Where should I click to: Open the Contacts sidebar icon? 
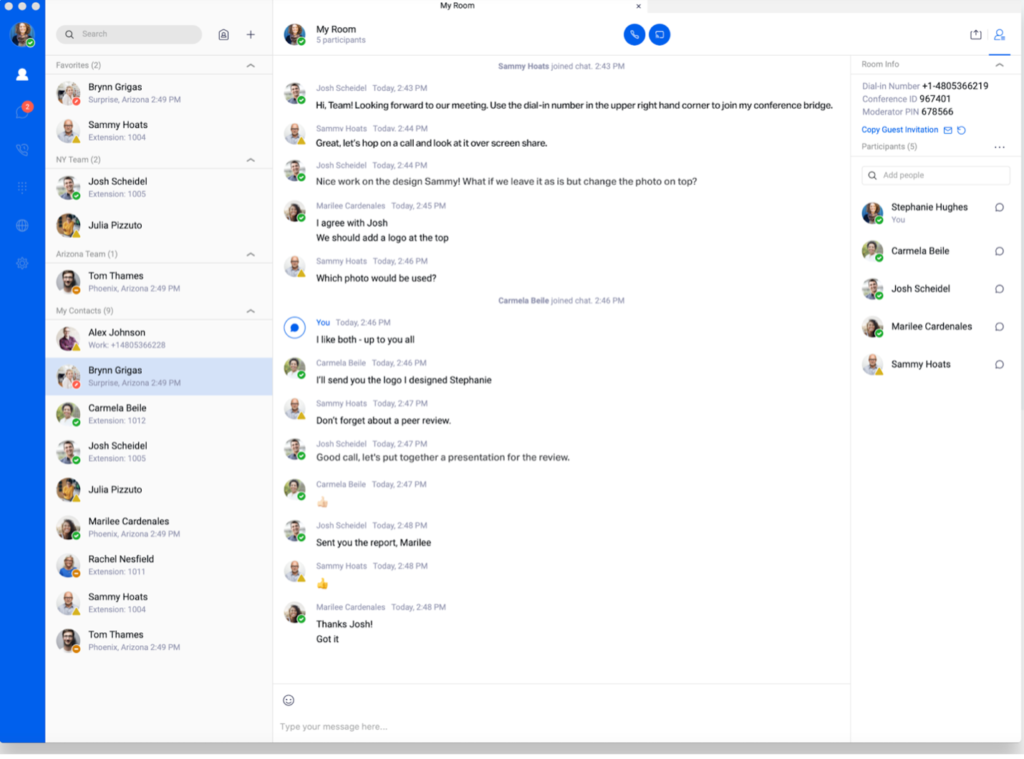pyautogui.click(x=22, y=72)
